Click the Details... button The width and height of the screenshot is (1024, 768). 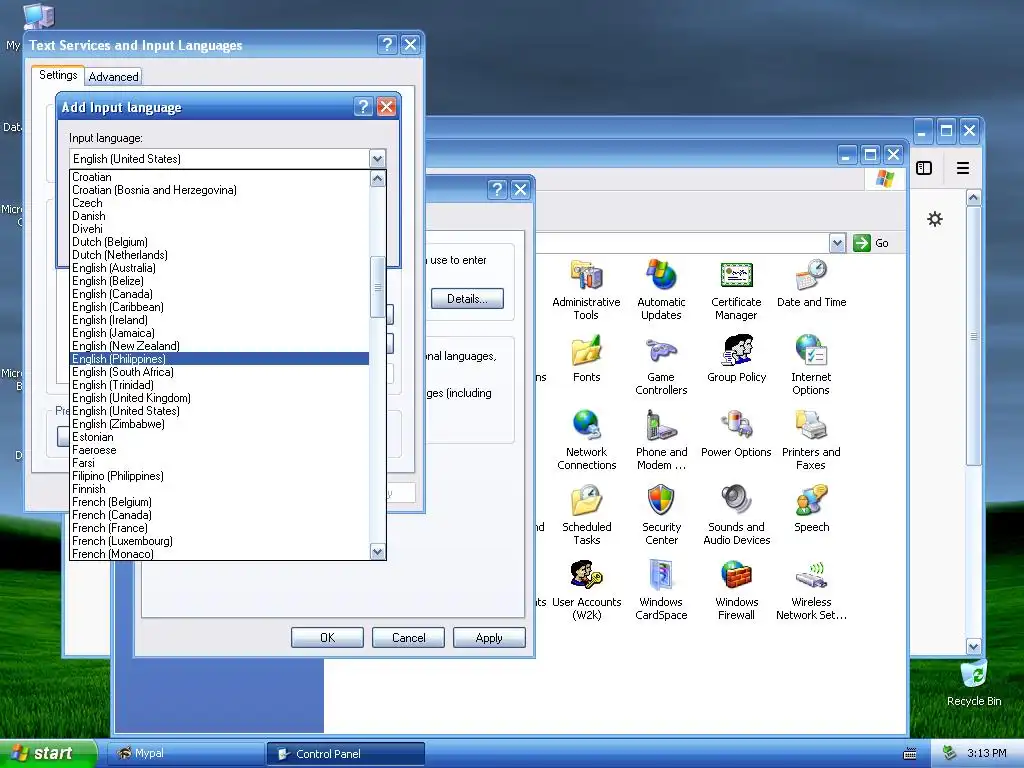tap(467, 298)
